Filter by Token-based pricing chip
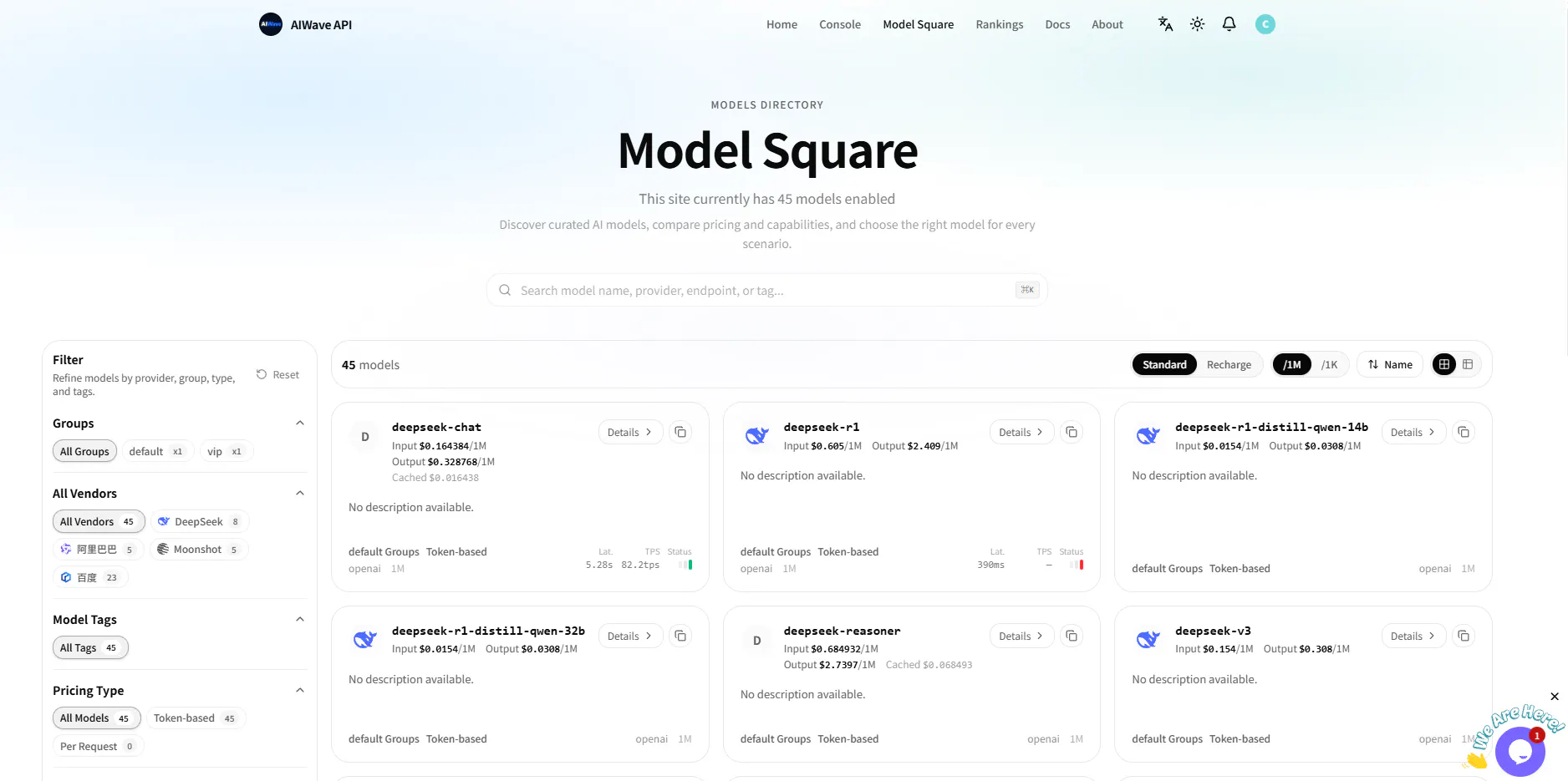 click(196, 718)
